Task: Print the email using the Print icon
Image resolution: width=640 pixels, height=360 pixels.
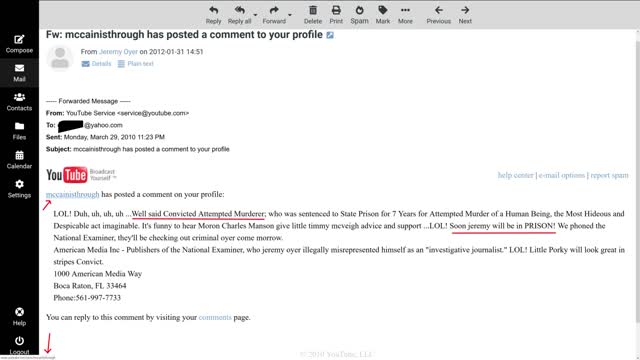Action: point(336,15)
